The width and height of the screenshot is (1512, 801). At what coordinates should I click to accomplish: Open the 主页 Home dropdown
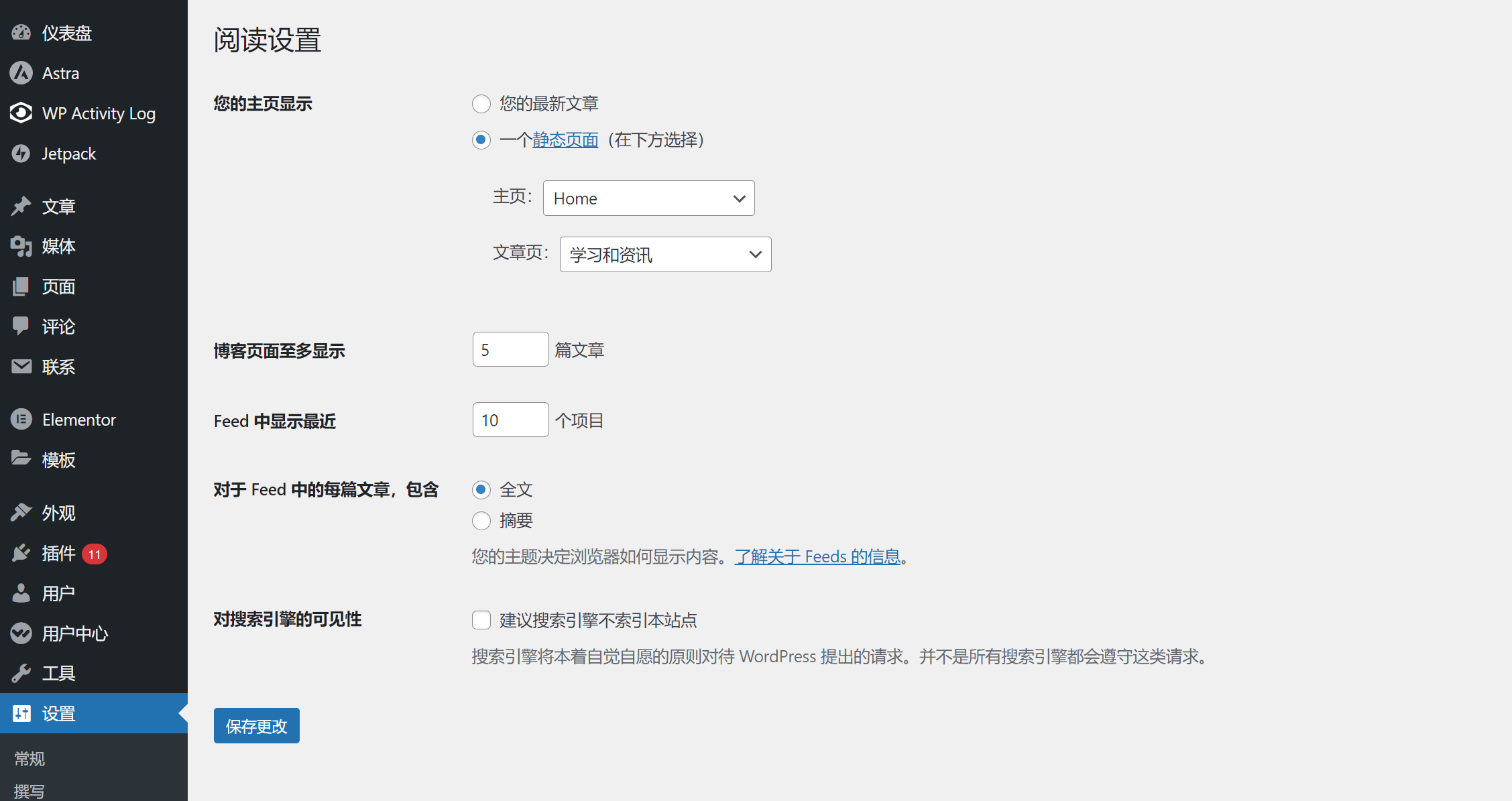click(x=648, y=198)
